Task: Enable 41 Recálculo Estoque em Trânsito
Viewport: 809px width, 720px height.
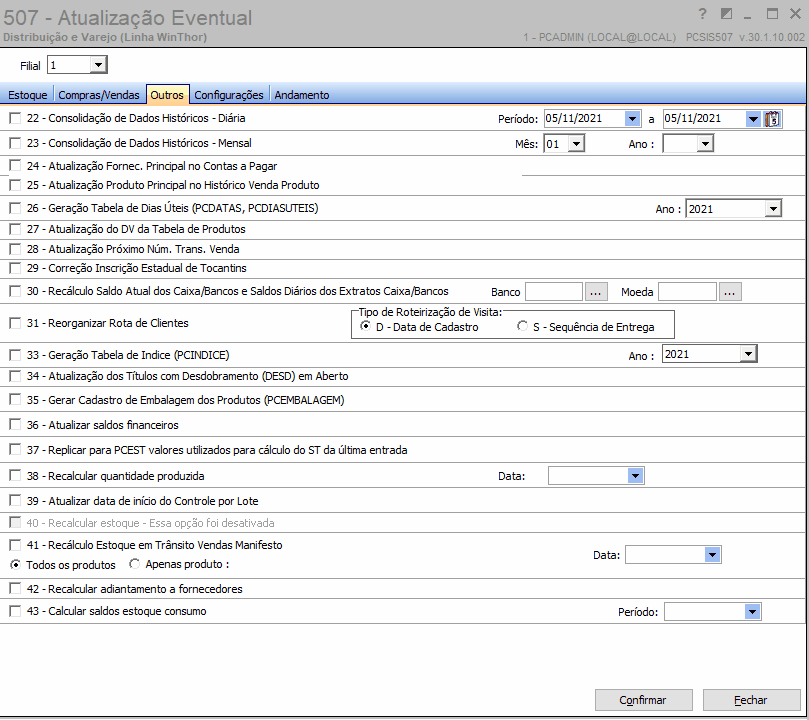Action: pos(15,545)
